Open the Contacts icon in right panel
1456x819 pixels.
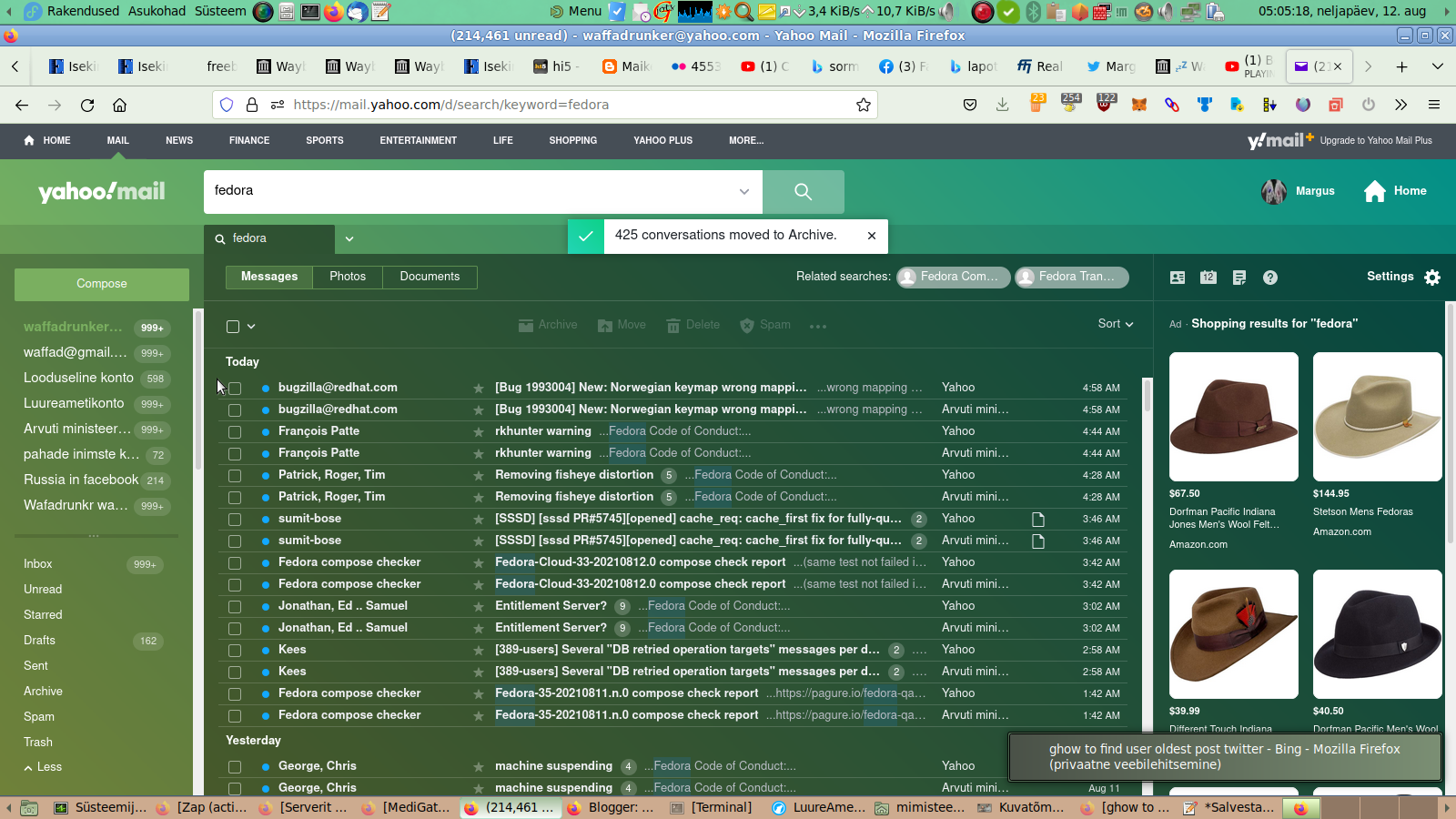[1178, 278]
